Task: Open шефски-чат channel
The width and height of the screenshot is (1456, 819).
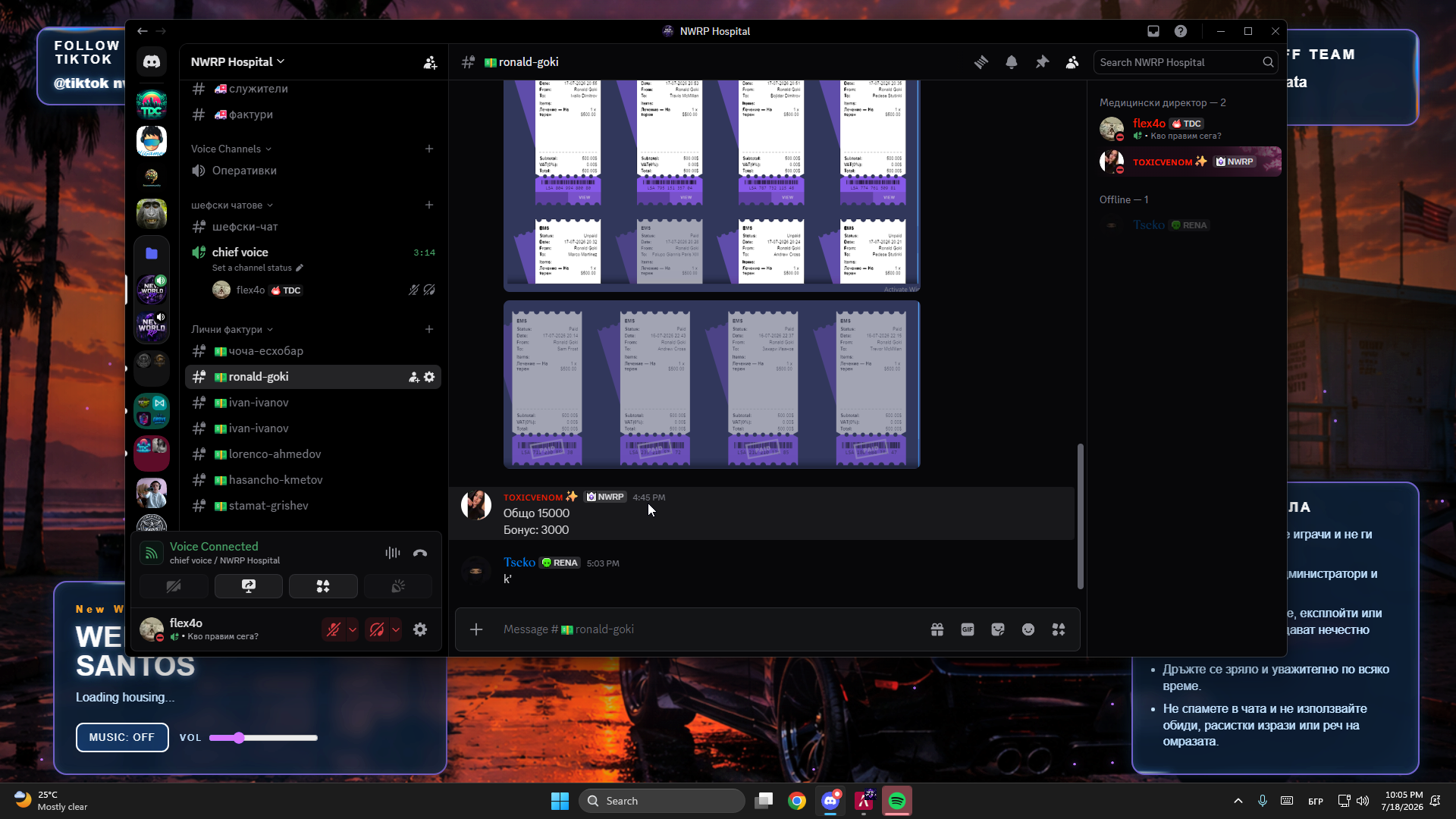Action: 312,227
